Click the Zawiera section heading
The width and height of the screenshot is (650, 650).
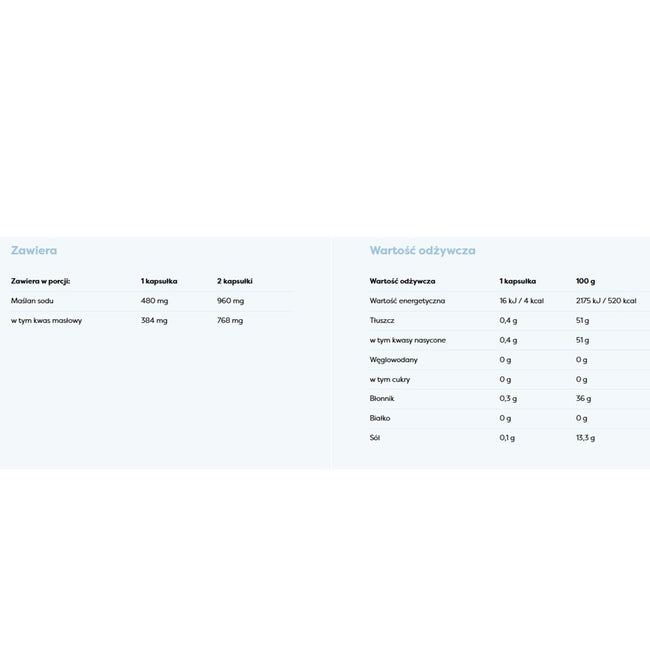tap(34, 250)
